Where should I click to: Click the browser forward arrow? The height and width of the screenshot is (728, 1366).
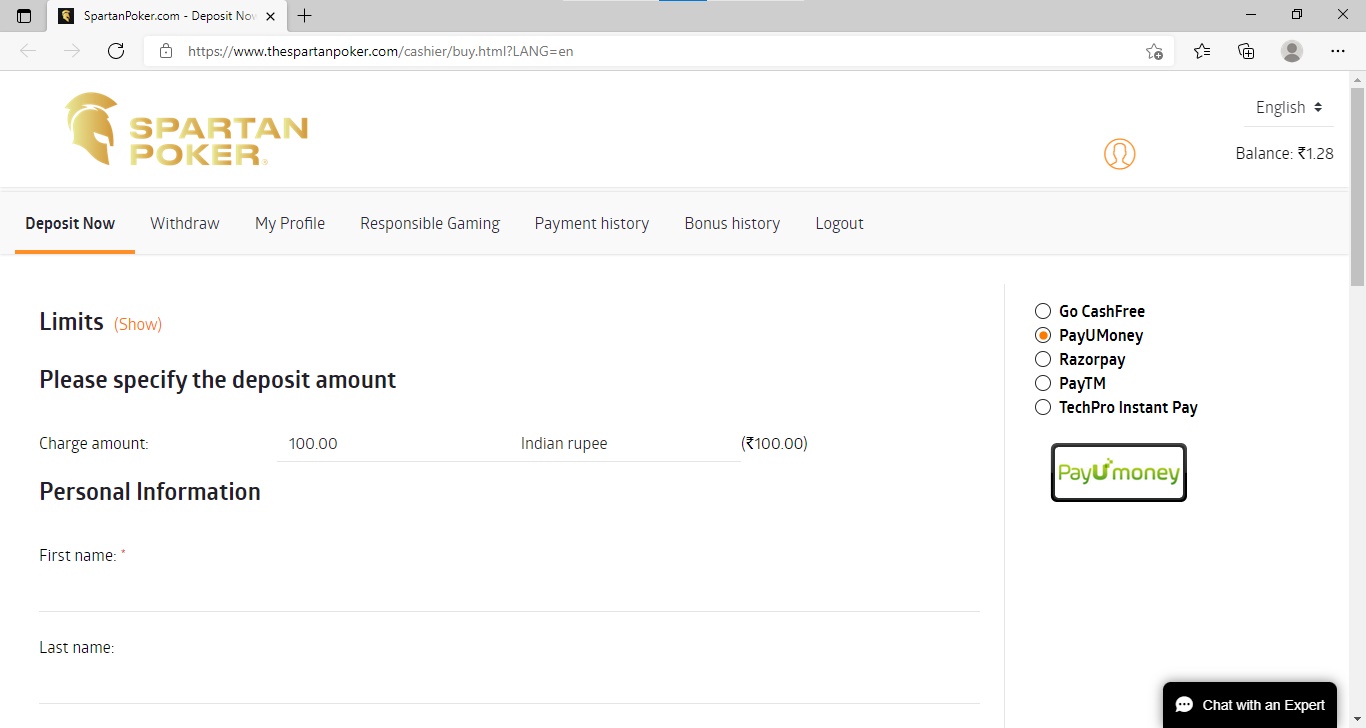72,51
